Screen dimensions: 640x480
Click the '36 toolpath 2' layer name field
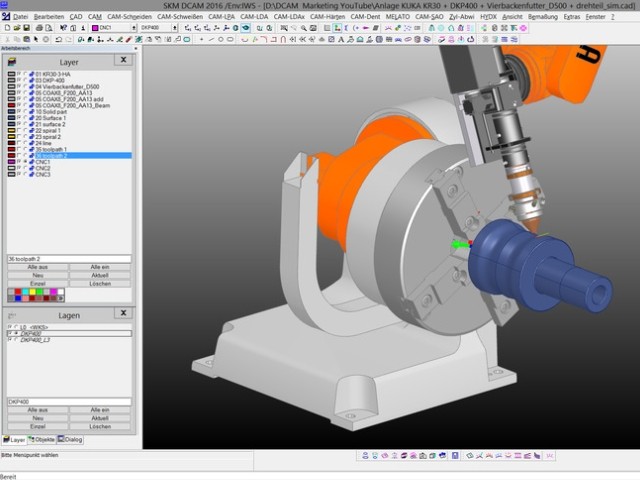(69, 259)
